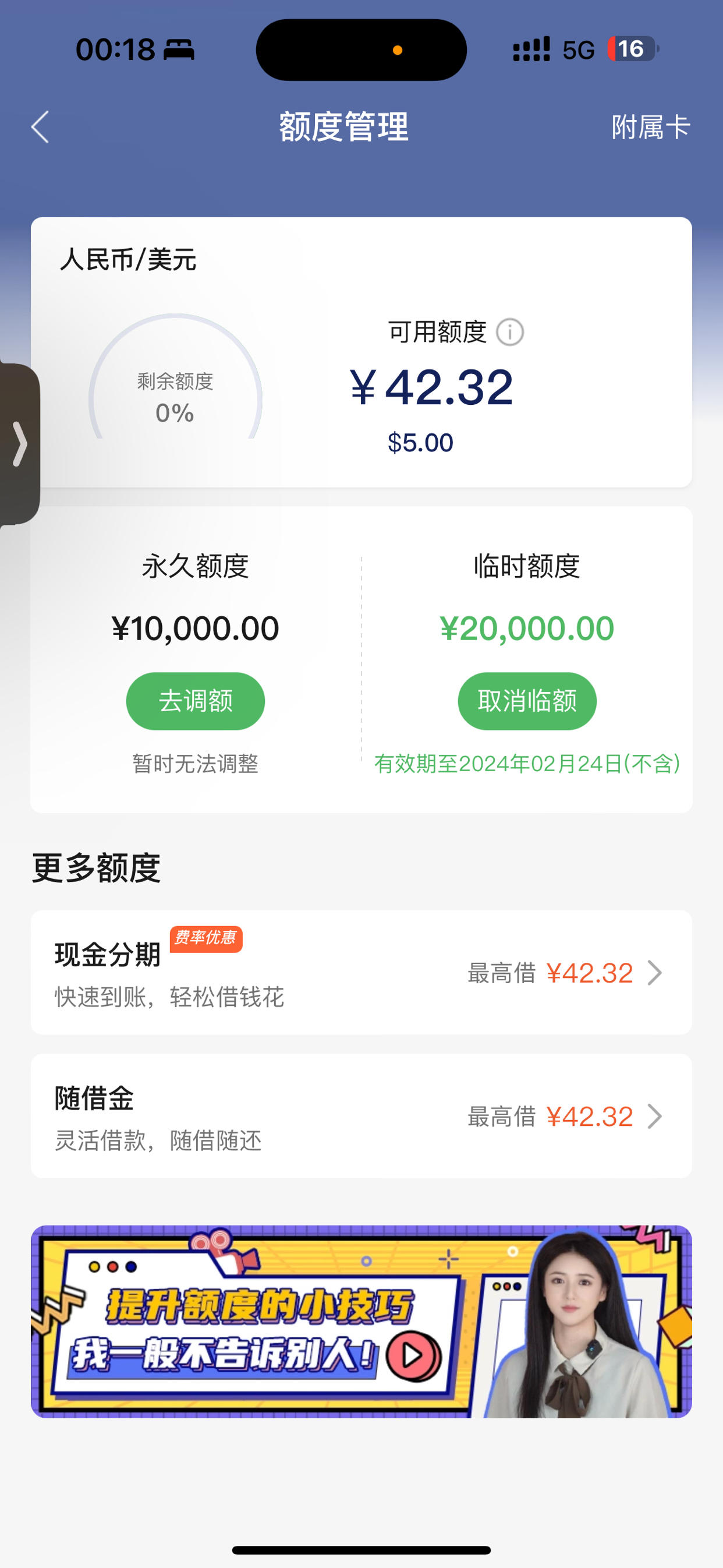The height and width of the screenshot is (1568, 723).
Task: Tap the battery indicator in status bar
Action: [633, 49]
